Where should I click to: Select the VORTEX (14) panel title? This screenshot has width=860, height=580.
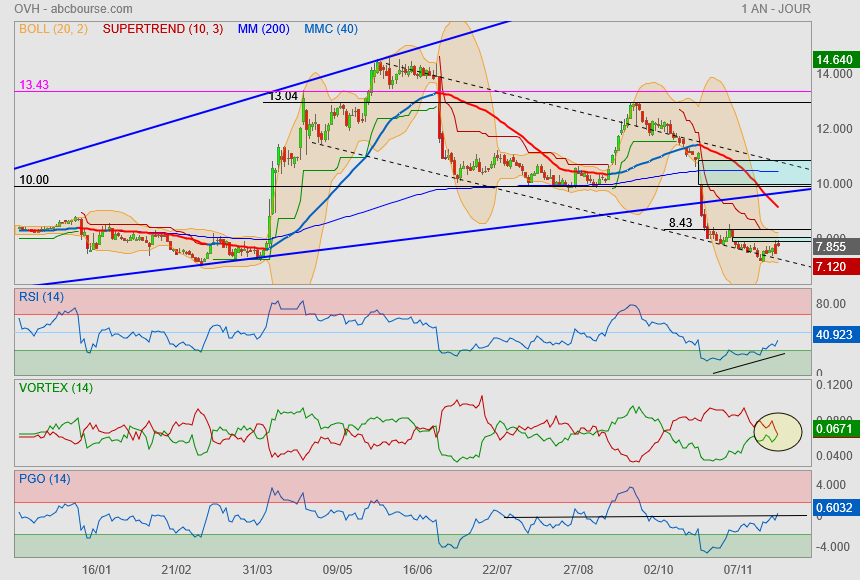pyautogui.click(x=56, y=388)
